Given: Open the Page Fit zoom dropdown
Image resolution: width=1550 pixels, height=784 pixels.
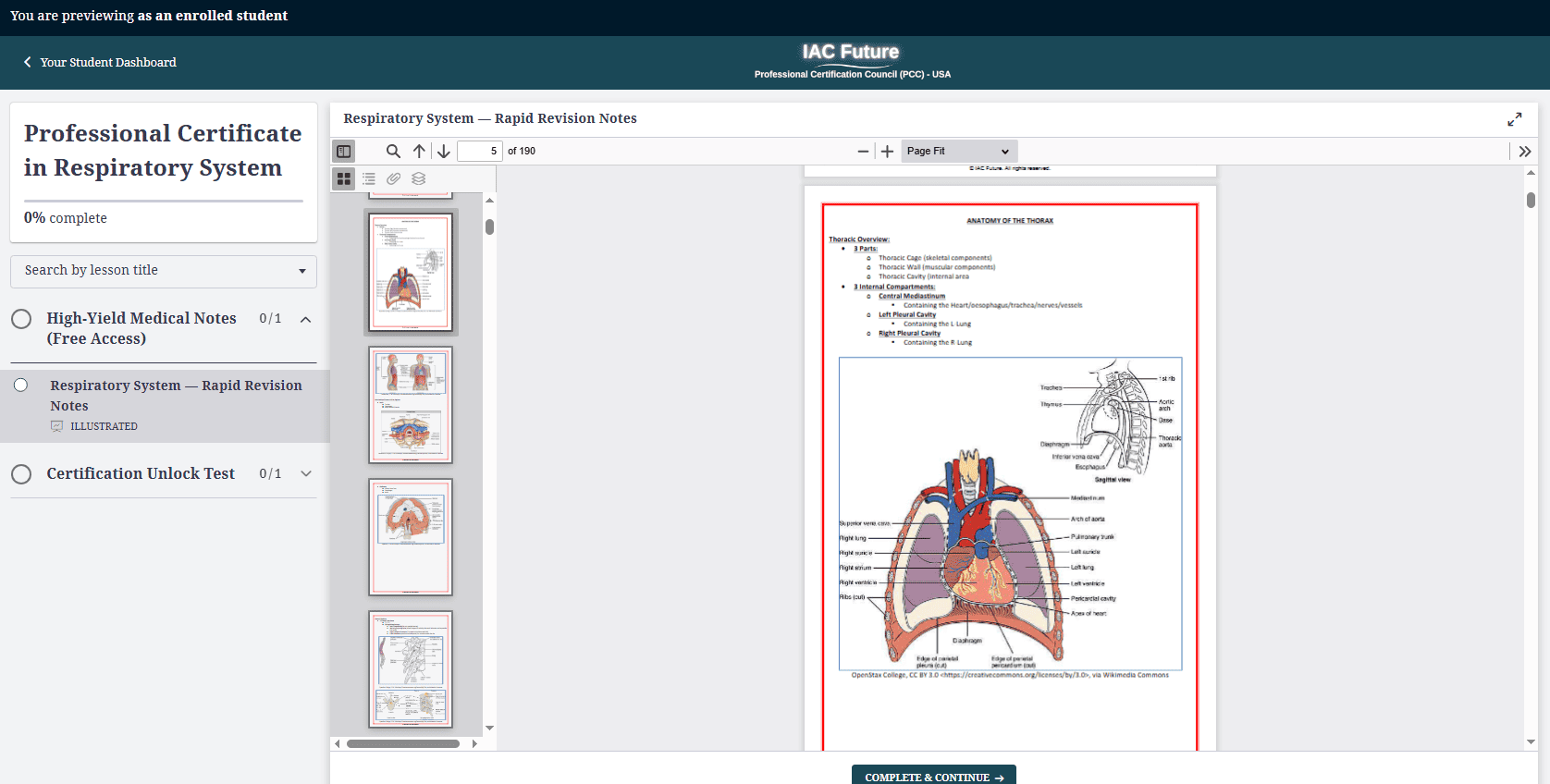Looking at the screenshot, I should point(958,151).
